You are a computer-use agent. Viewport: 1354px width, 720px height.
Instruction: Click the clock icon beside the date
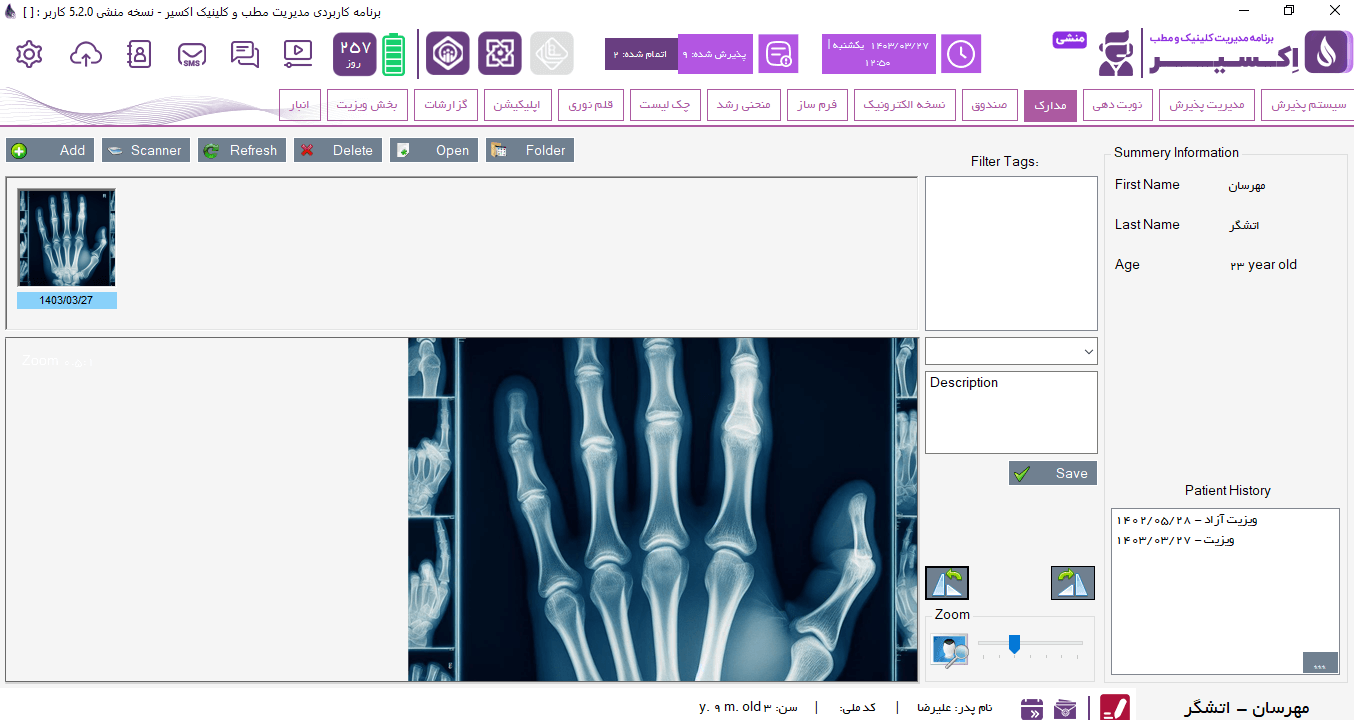pyautogui.click(x=961, y=54)
